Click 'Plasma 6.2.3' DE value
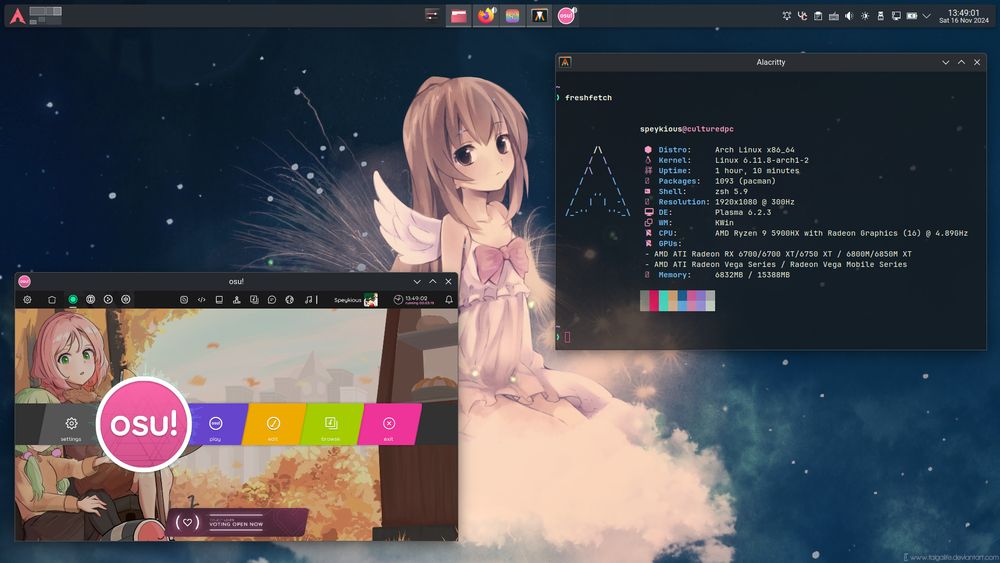Image resolution: width=1000 pixels, height=563 pixels. [x=743, y=212]
